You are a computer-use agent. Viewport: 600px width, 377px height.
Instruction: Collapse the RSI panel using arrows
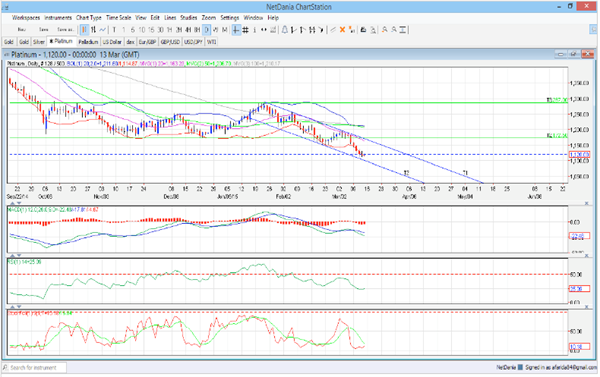point(15,255)
